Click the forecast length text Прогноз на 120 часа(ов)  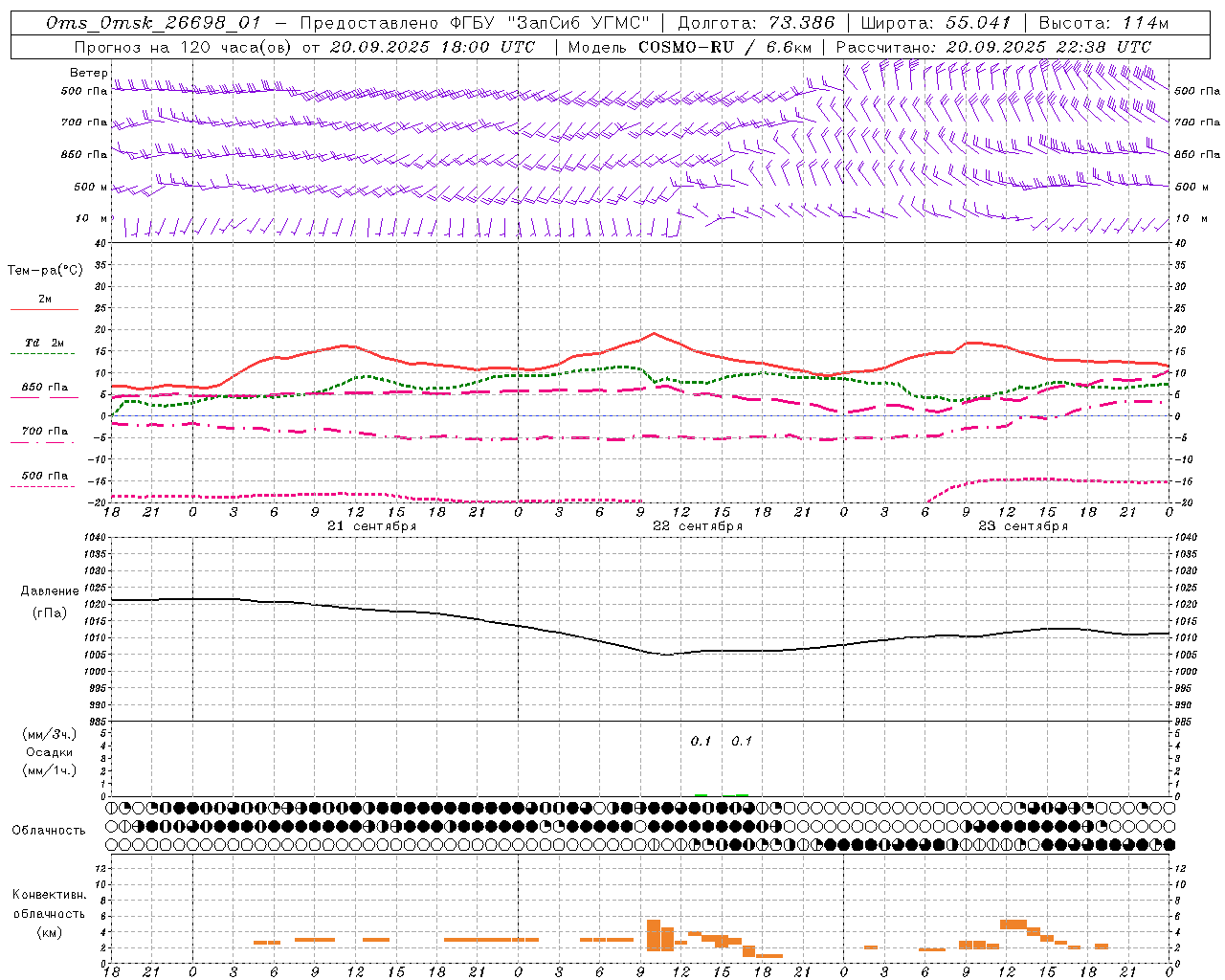click(183, 47)
